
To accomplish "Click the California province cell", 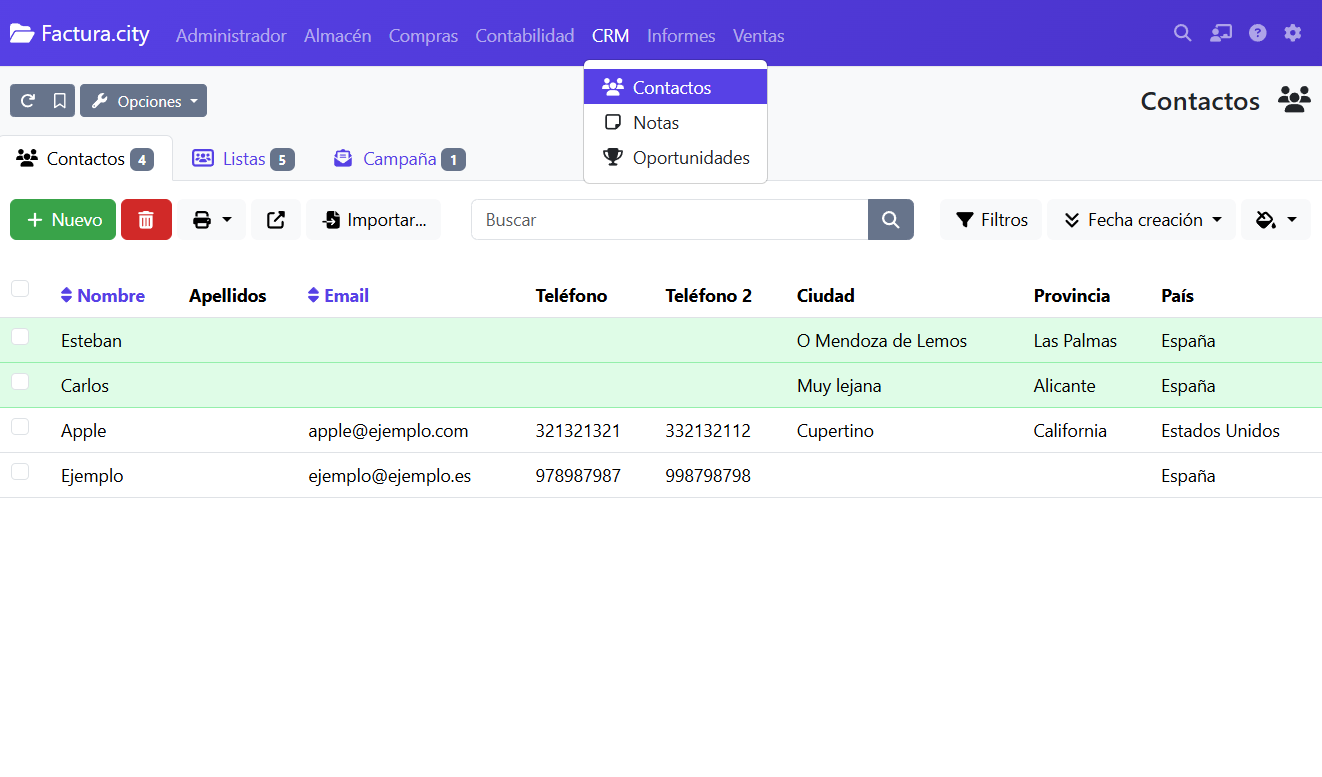I will tap(1070, 431).
